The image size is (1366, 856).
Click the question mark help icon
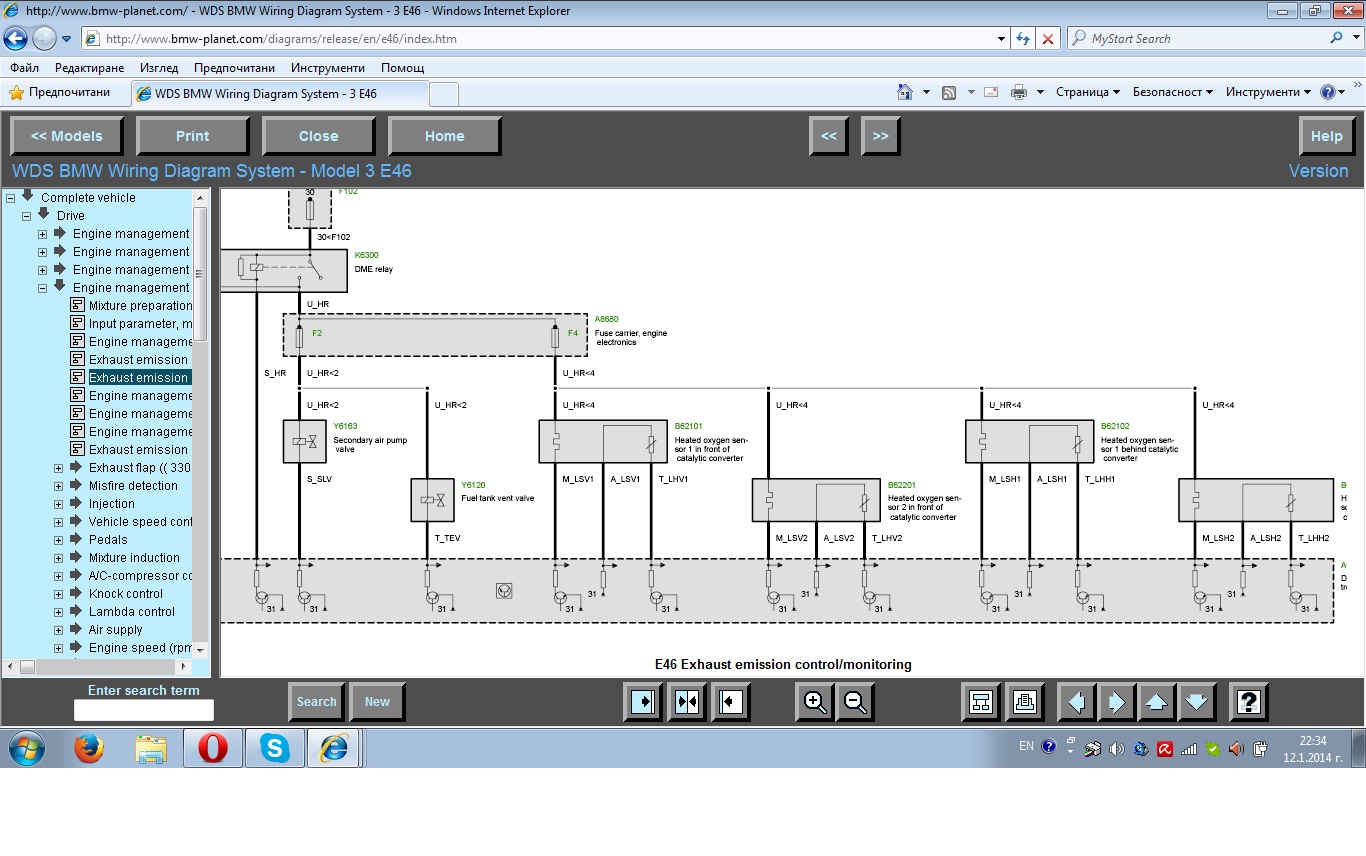[1249, 702]
